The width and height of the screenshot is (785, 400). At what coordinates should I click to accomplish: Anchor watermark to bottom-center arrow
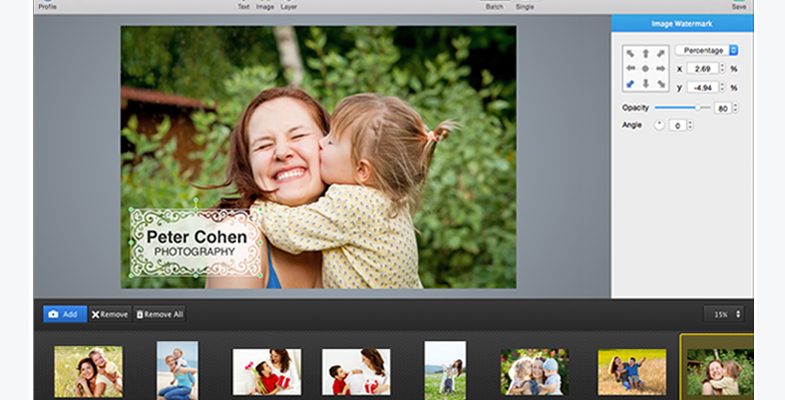coord(646,84)
